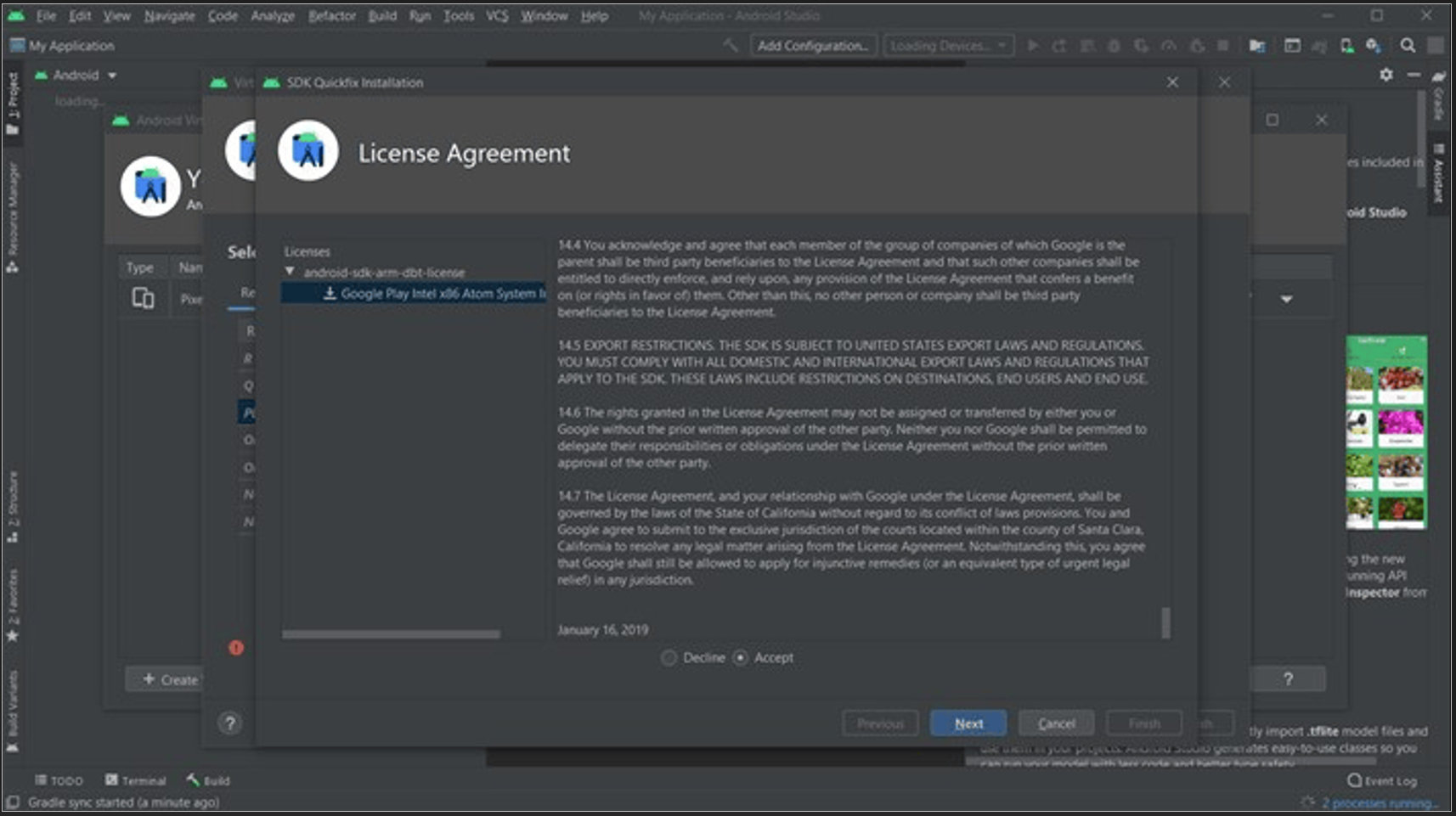
Task: Open the Terminal tool window tab
Action: [x=135, y=780]
